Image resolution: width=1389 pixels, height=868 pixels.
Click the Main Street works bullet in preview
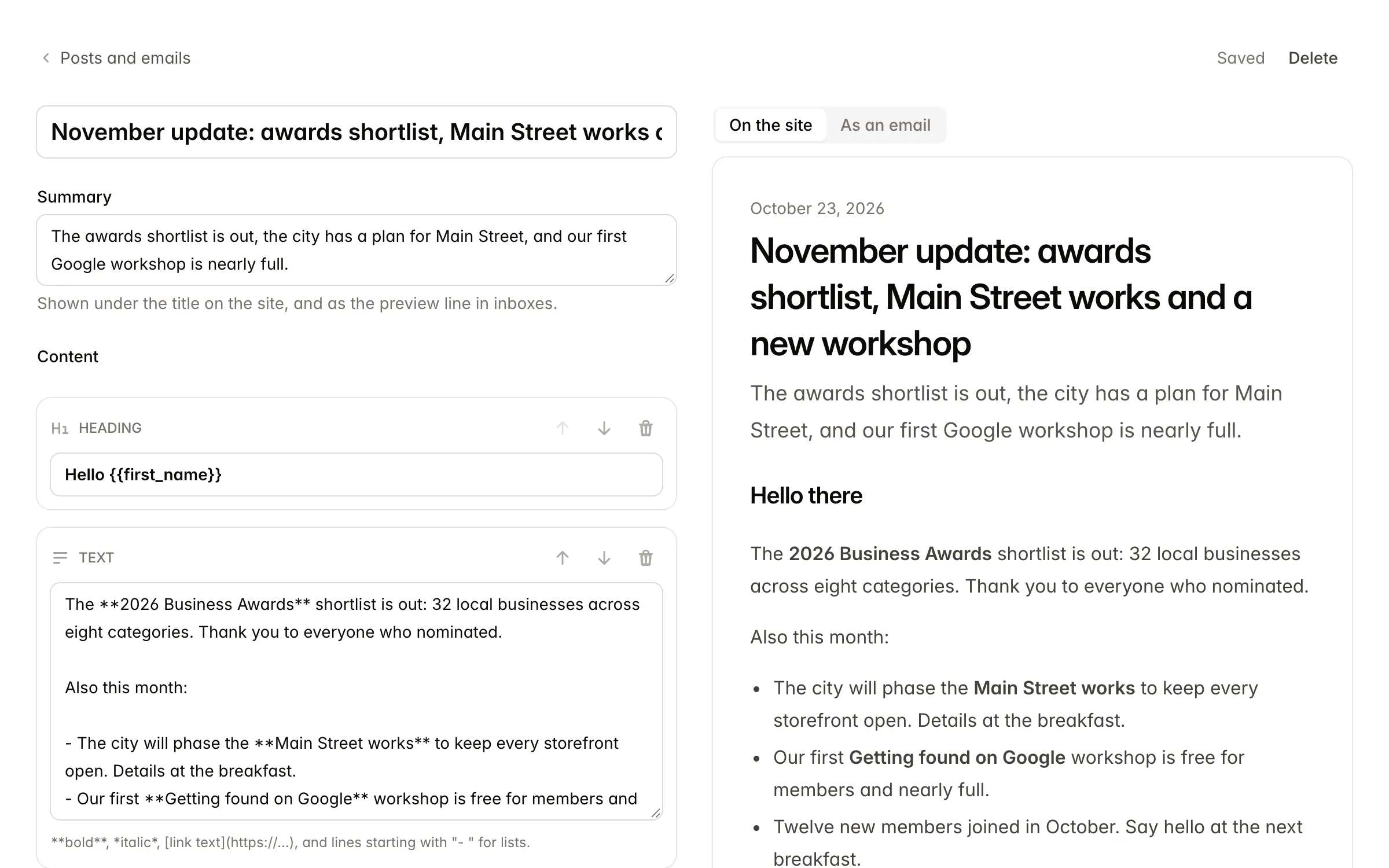tap(1016, 704)
